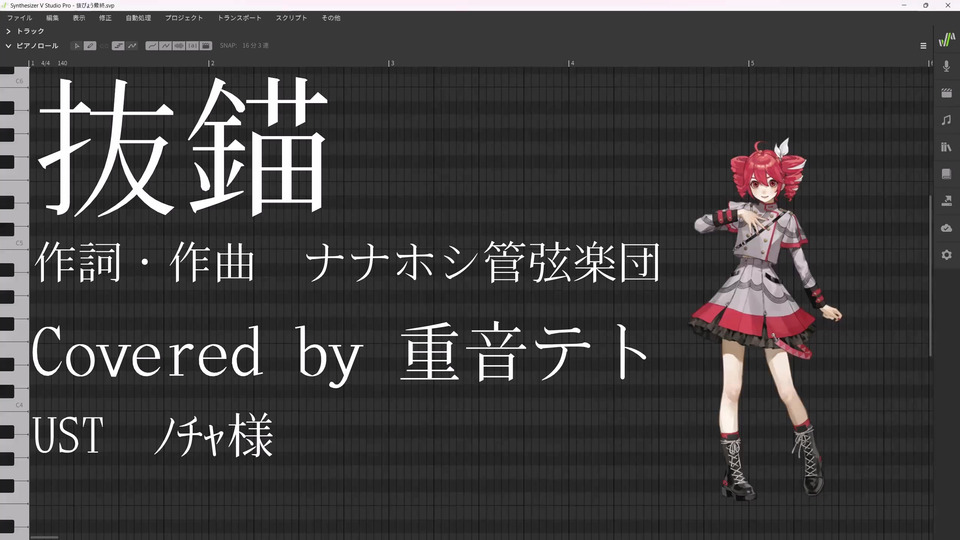Open the 編集 menu

pyautogui.click(x=53, y=18)
